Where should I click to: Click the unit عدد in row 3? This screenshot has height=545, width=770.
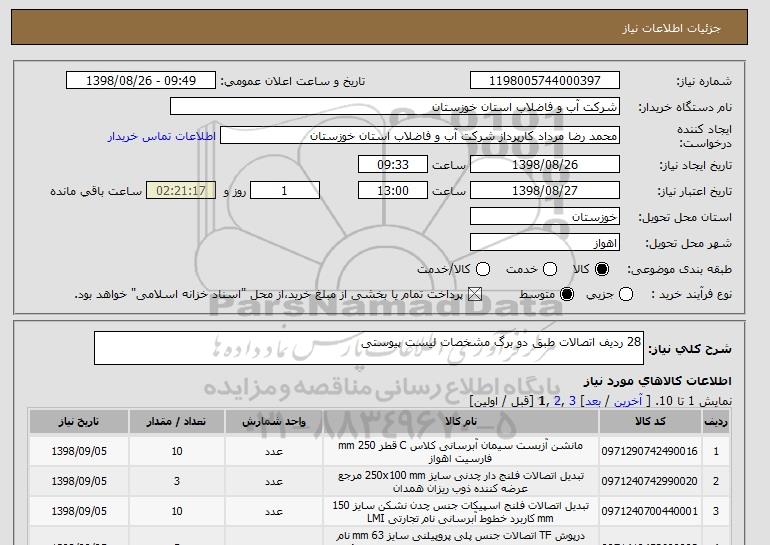pyautogui.click(x=274, y=511)
